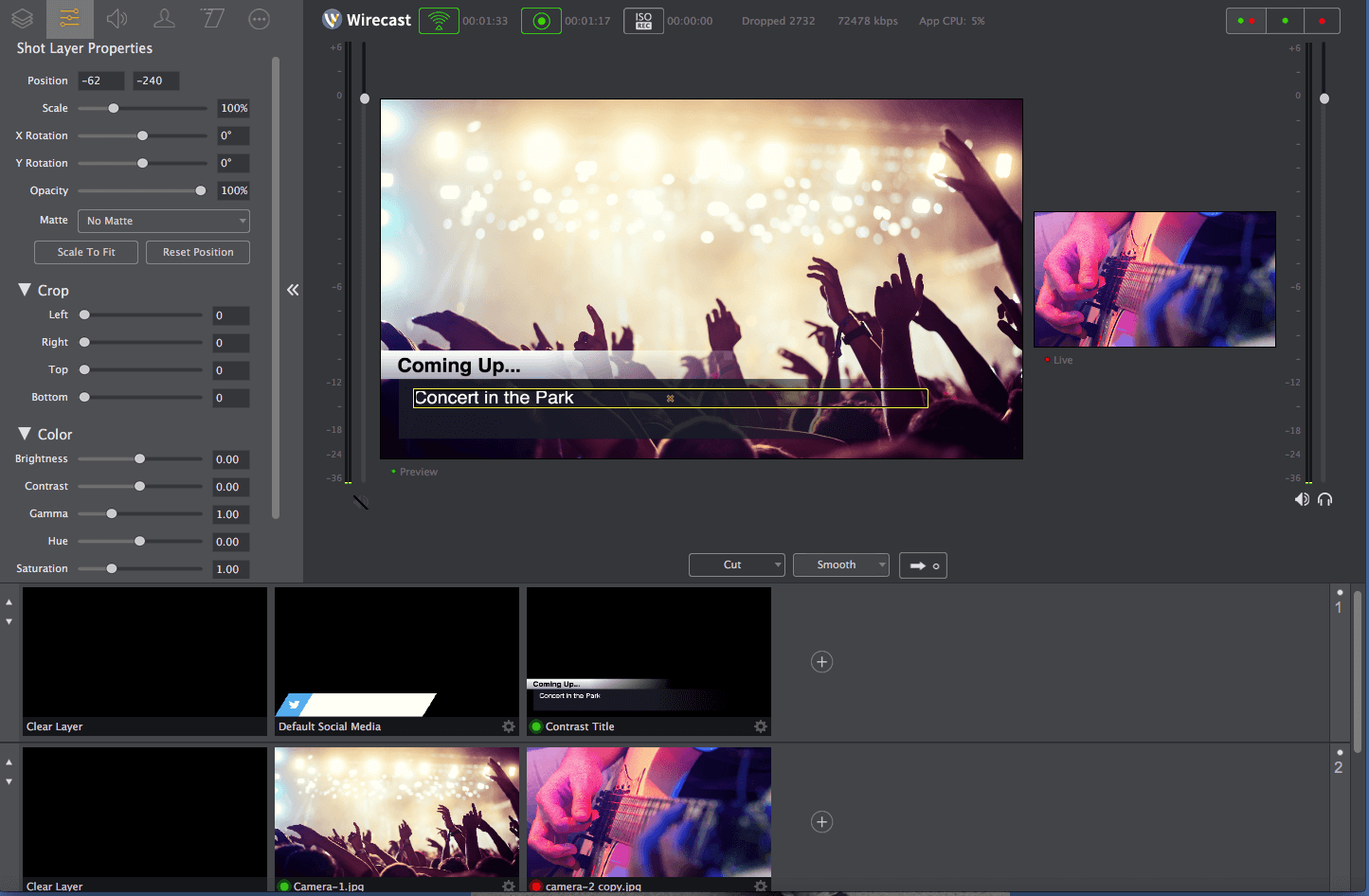The height and width of the screenshot is (896, 1369).
Task: Collapse the Crop section triangle
Action: coord(26,290)
